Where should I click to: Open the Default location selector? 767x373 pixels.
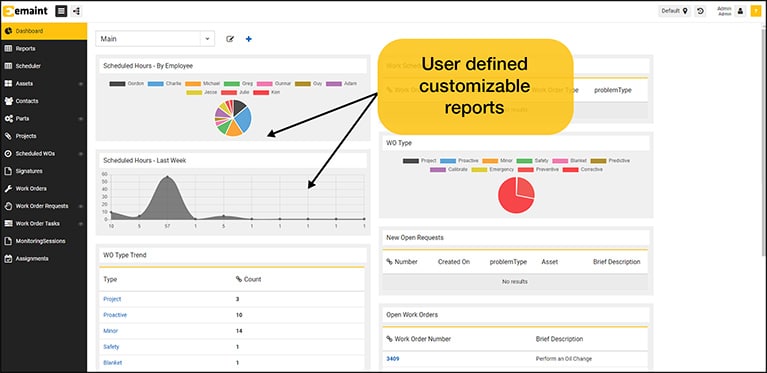(x=675, y=11)
